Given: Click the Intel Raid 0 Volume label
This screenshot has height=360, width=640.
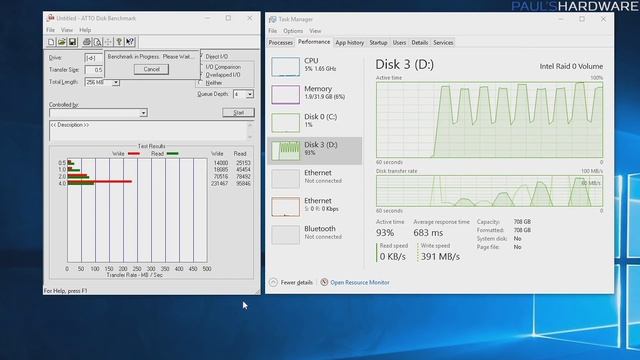Looking at the screenshot, I should [571, 66].
